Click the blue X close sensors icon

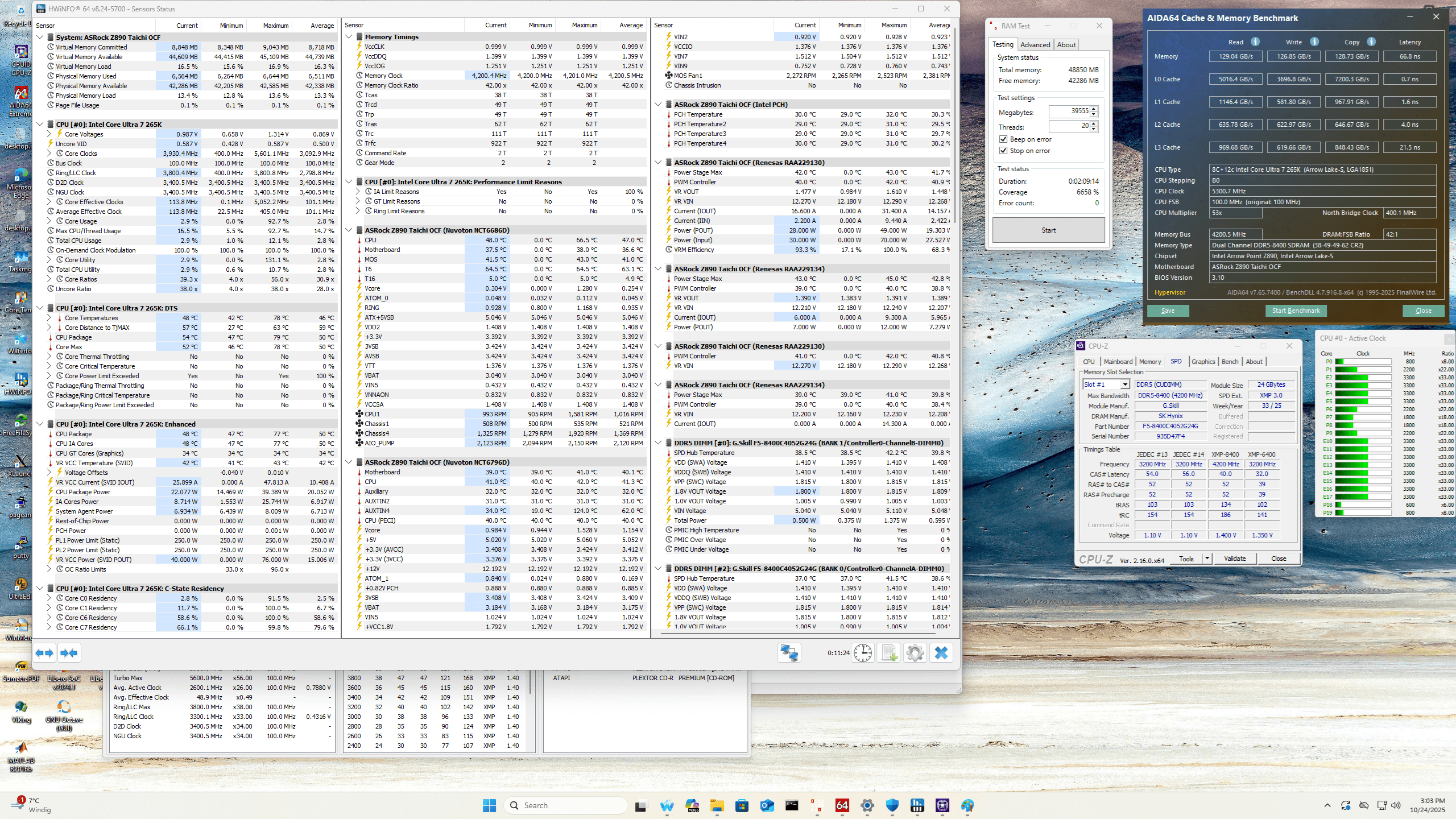pyautogui.click(x=941, y=653)
